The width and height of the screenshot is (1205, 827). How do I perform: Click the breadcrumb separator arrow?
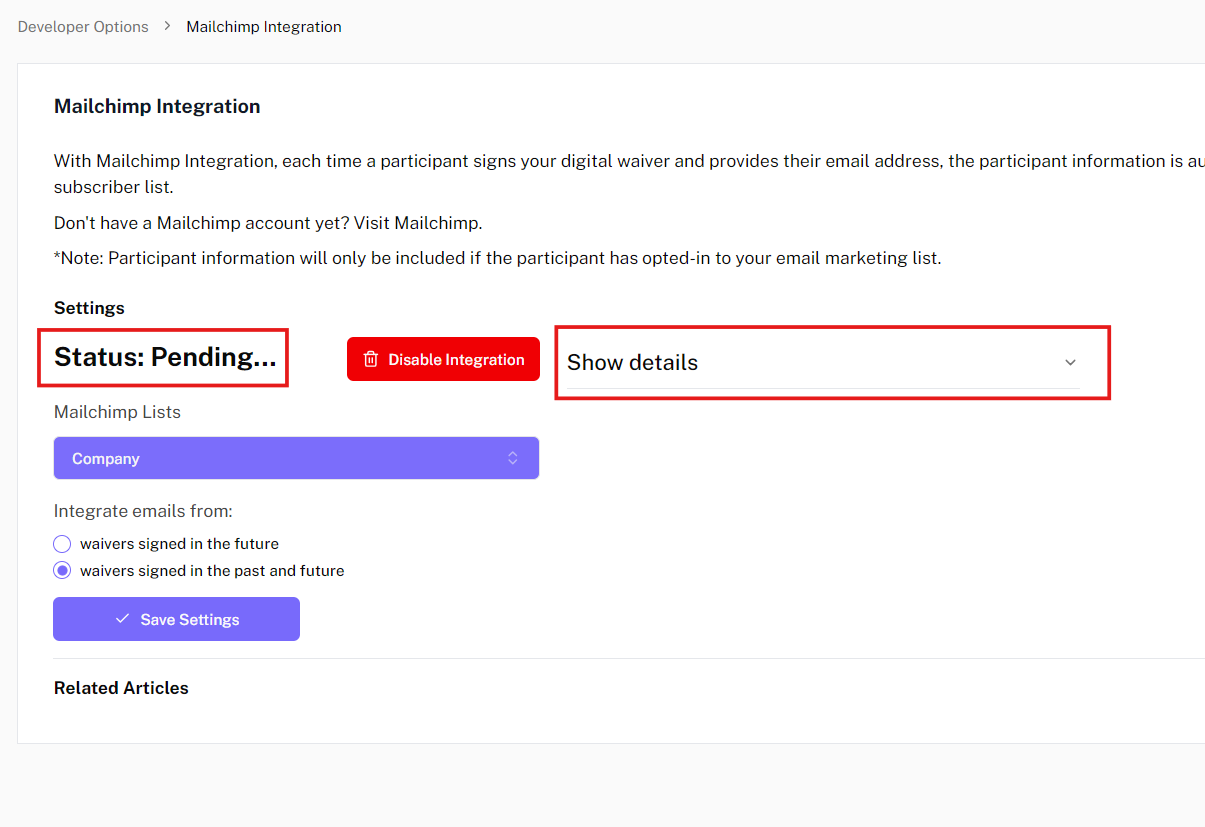[168, 27]
